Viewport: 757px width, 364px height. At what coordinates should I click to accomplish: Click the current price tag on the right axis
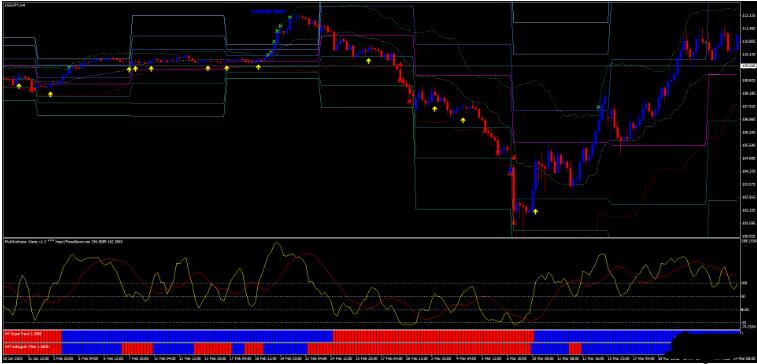[748, 65]
